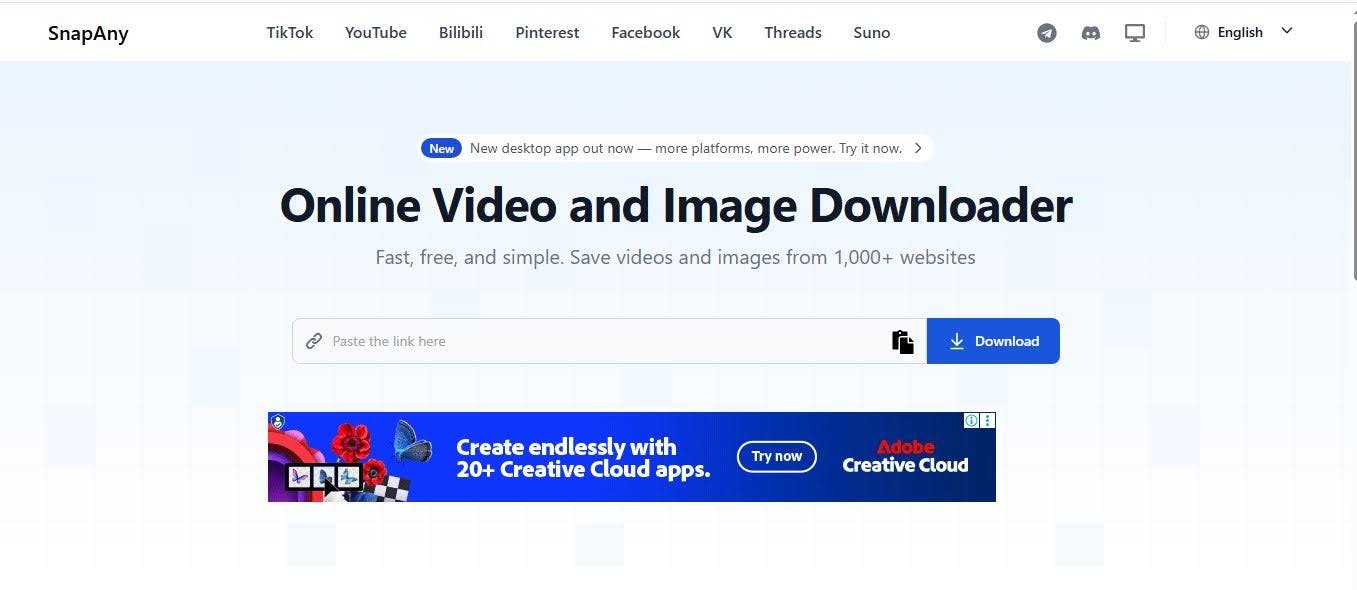
Task: Open the new desktop app announcement
Action: [676, 148]
